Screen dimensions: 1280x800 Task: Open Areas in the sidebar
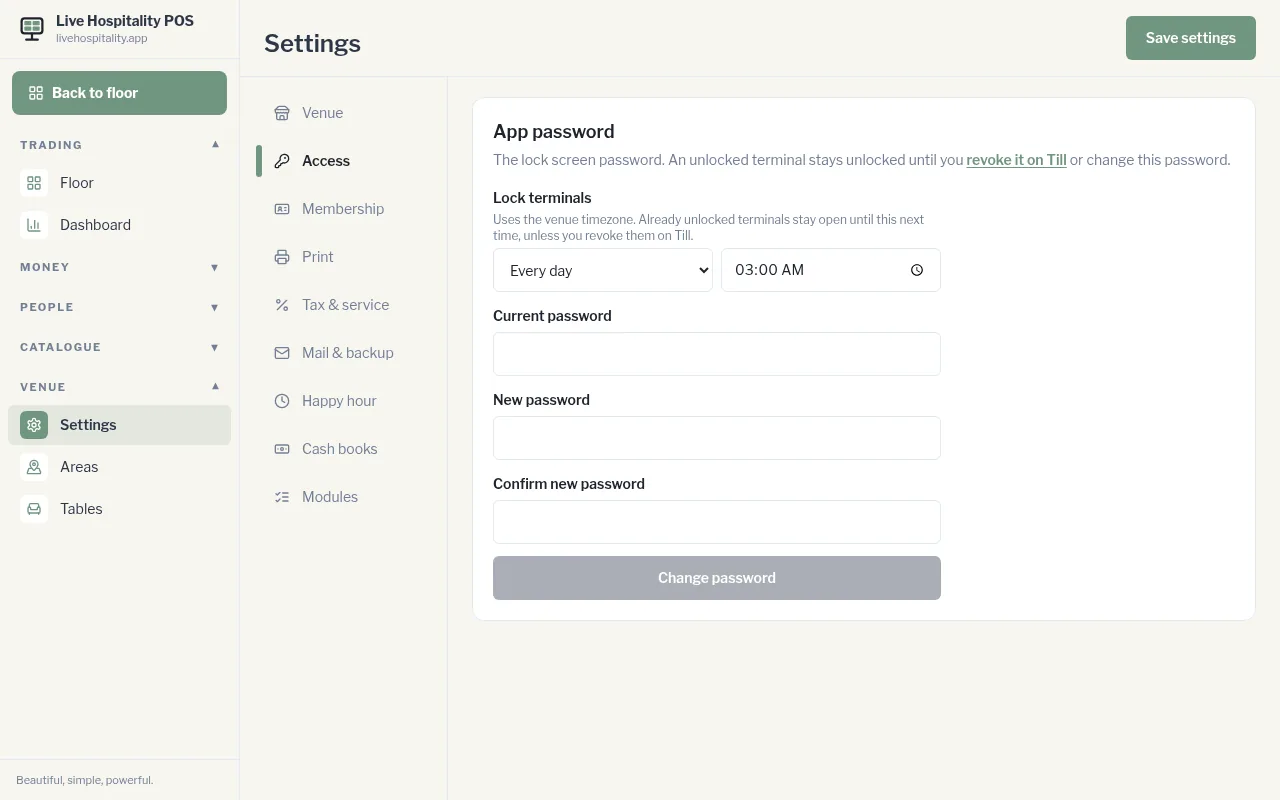[x=119, y=467]
